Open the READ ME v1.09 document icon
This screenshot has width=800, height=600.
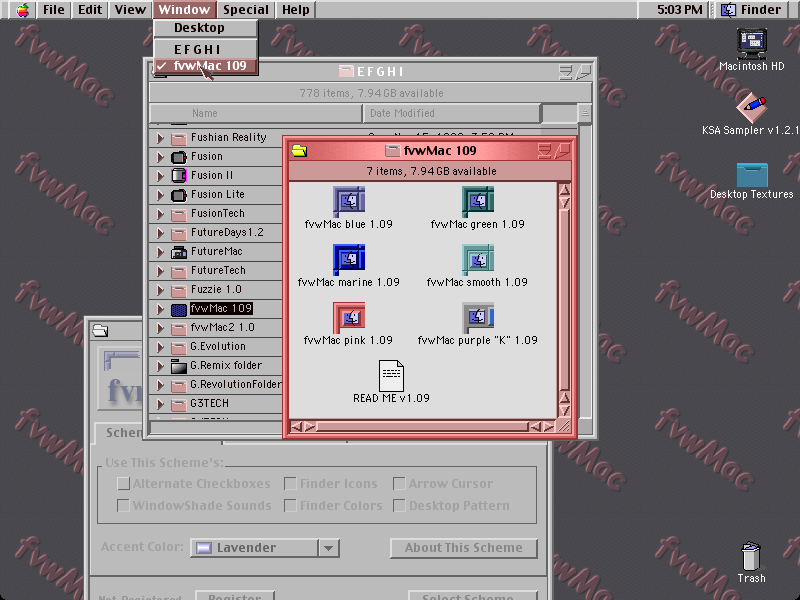click(x=391, y=376)
